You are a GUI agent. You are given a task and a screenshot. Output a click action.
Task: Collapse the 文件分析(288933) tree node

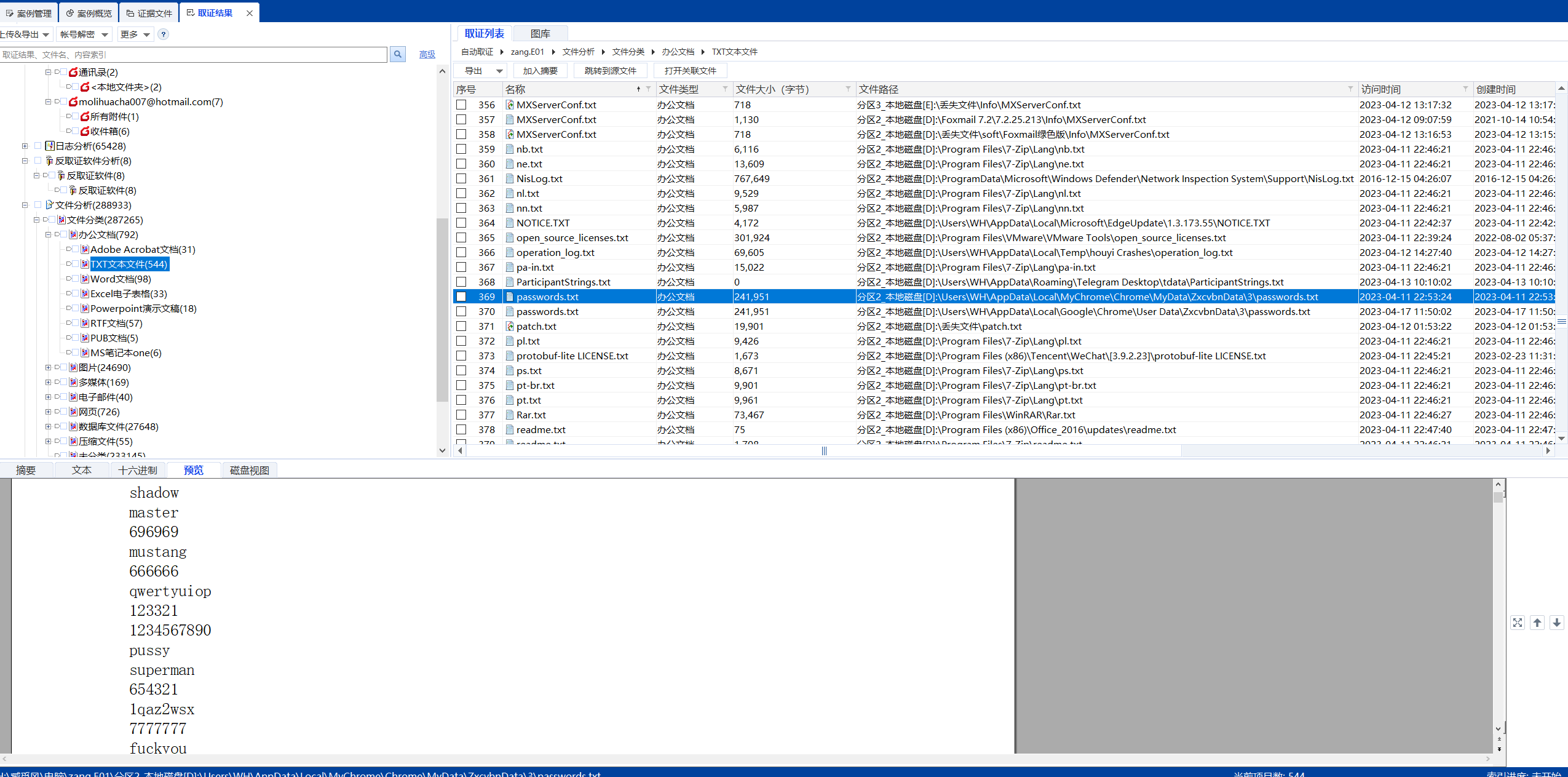[25, 205]
